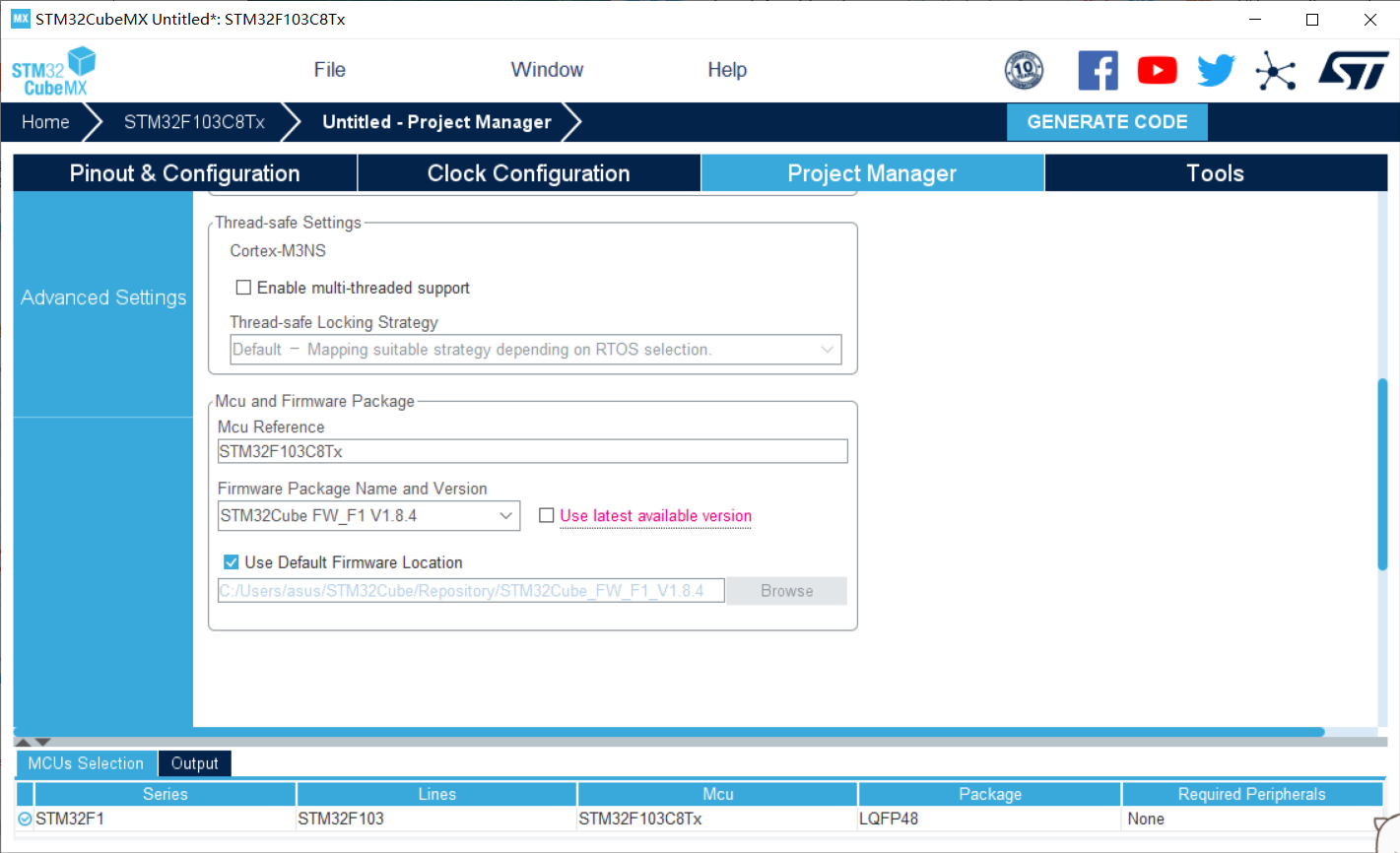Click Untitled - Project Manager breadcrumb
Image resolution: width=1400 pixels, height=853 pixels.
(x=436, y=122)
